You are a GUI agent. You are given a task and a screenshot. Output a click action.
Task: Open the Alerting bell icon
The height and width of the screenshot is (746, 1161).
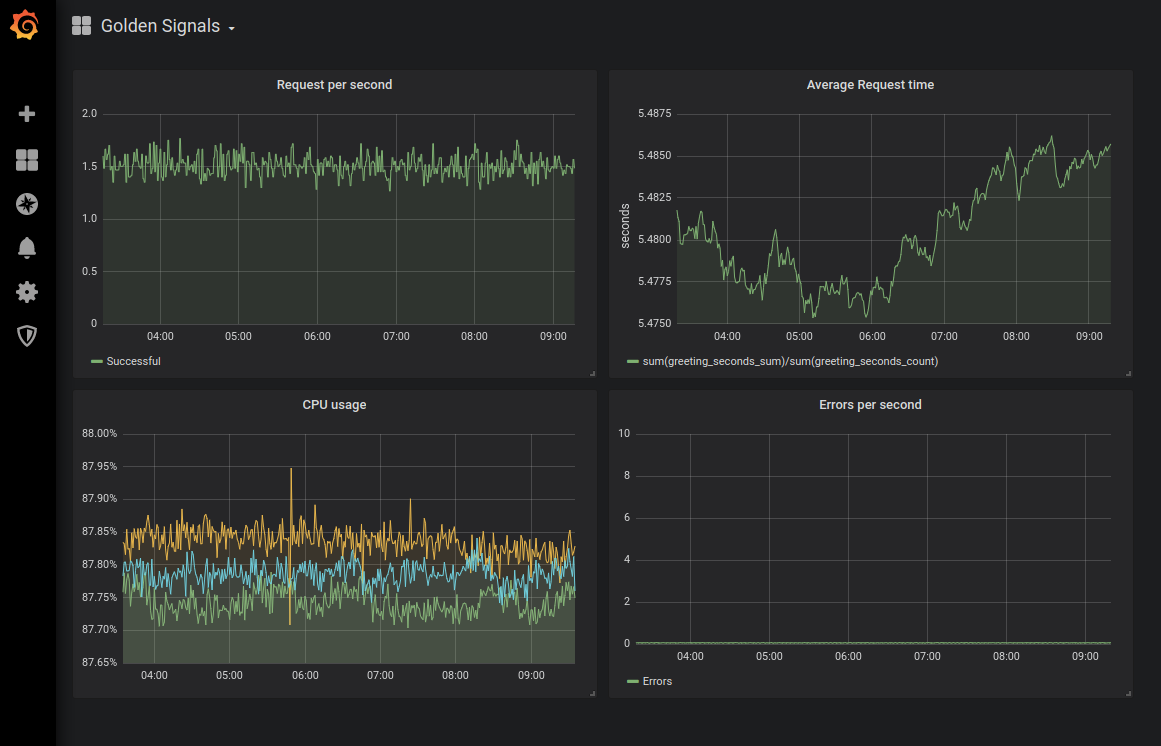[x=27, y=248]
